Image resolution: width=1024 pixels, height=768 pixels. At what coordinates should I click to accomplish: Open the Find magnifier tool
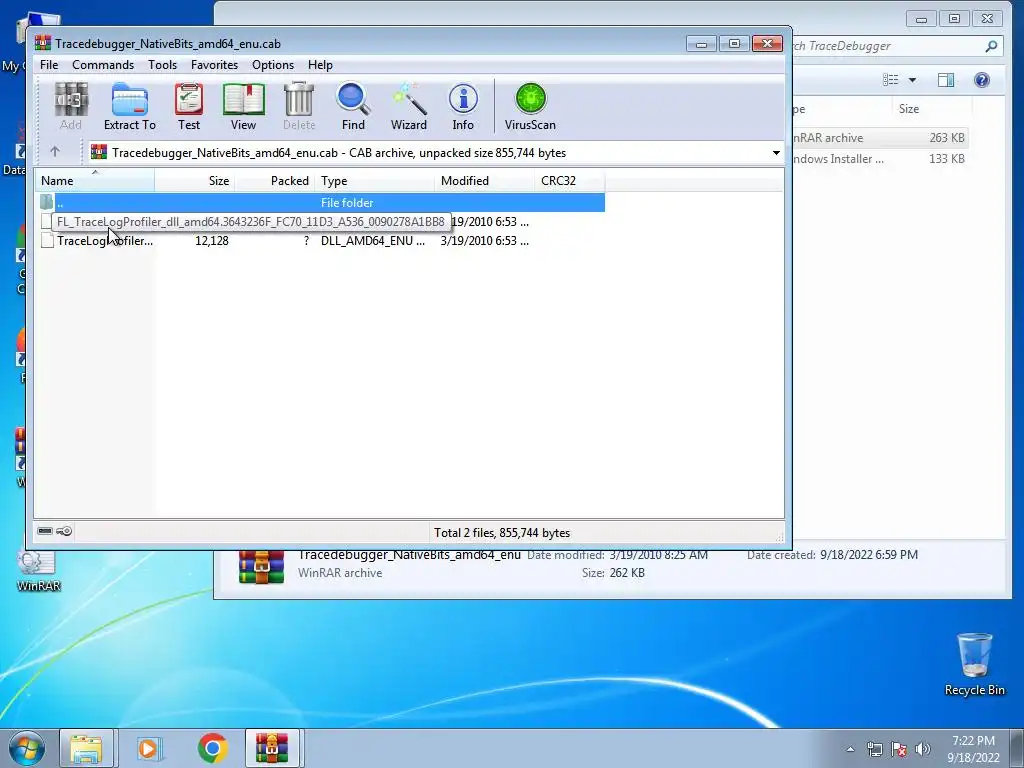pos(353,106)
